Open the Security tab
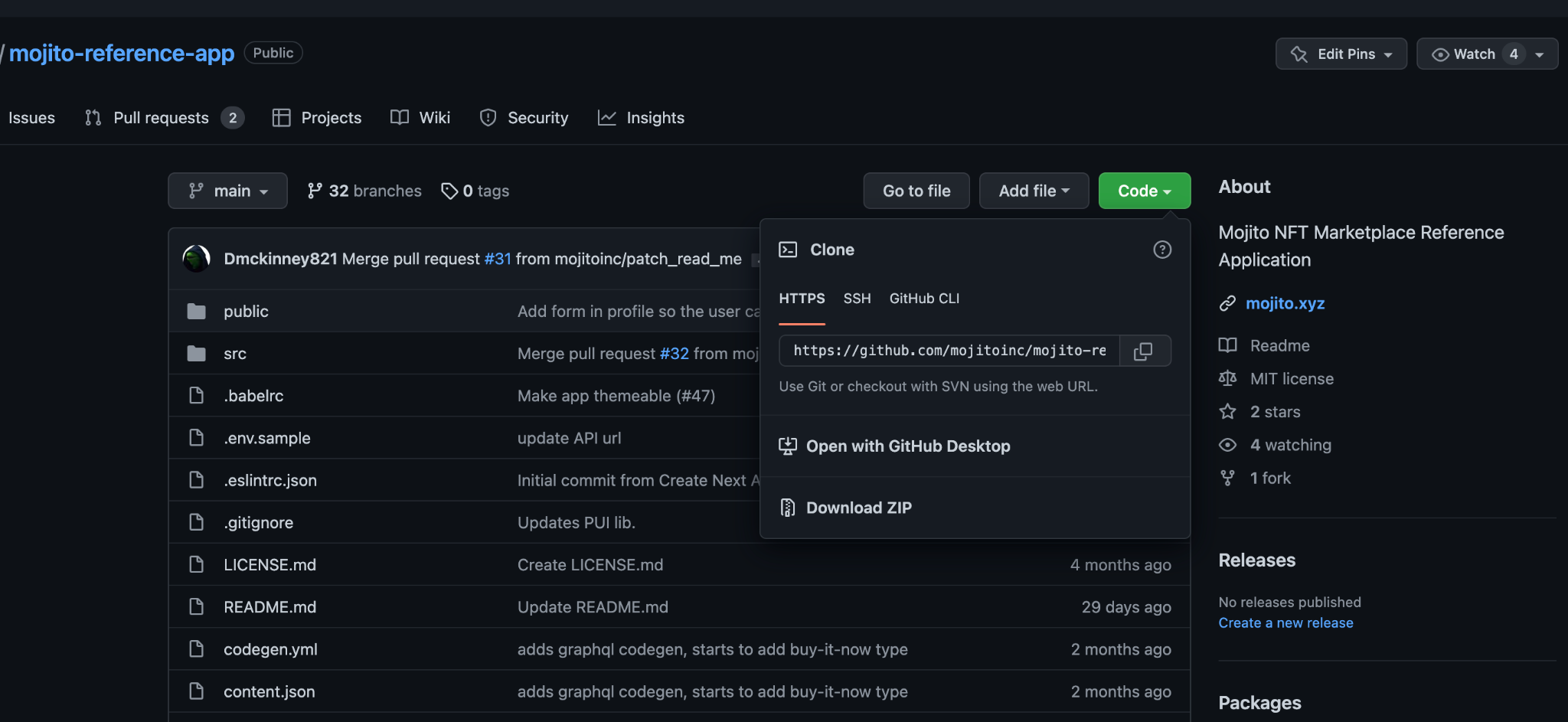 click(x=524, y=118)
